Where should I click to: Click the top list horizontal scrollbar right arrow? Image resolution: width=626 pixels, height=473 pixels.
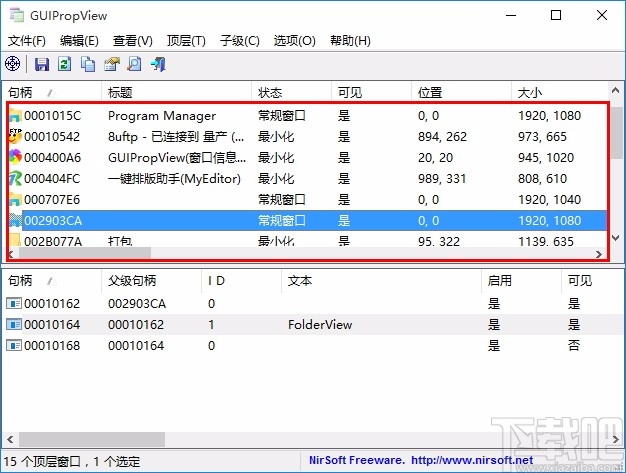(x=598, y=254)
